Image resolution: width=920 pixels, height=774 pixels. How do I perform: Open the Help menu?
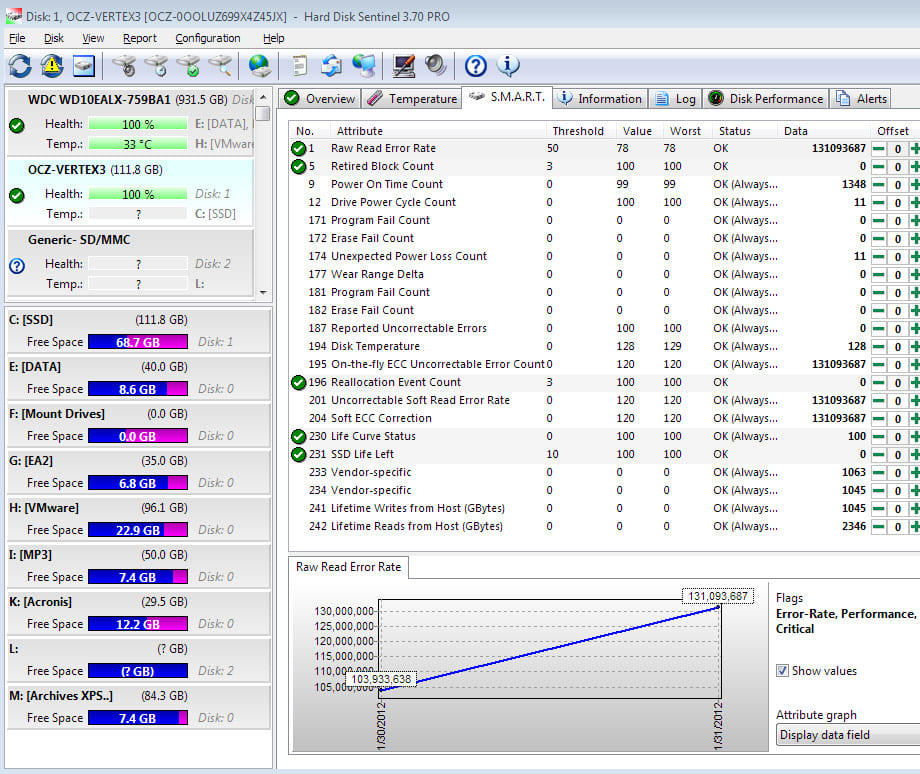point(273,38)
